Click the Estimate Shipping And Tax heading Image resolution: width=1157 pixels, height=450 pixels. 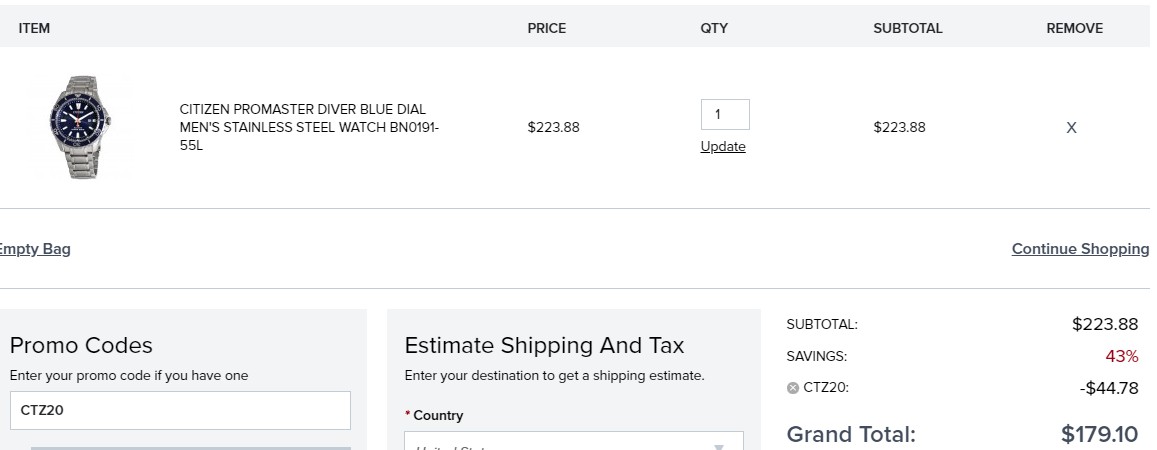tap(545, 345)
